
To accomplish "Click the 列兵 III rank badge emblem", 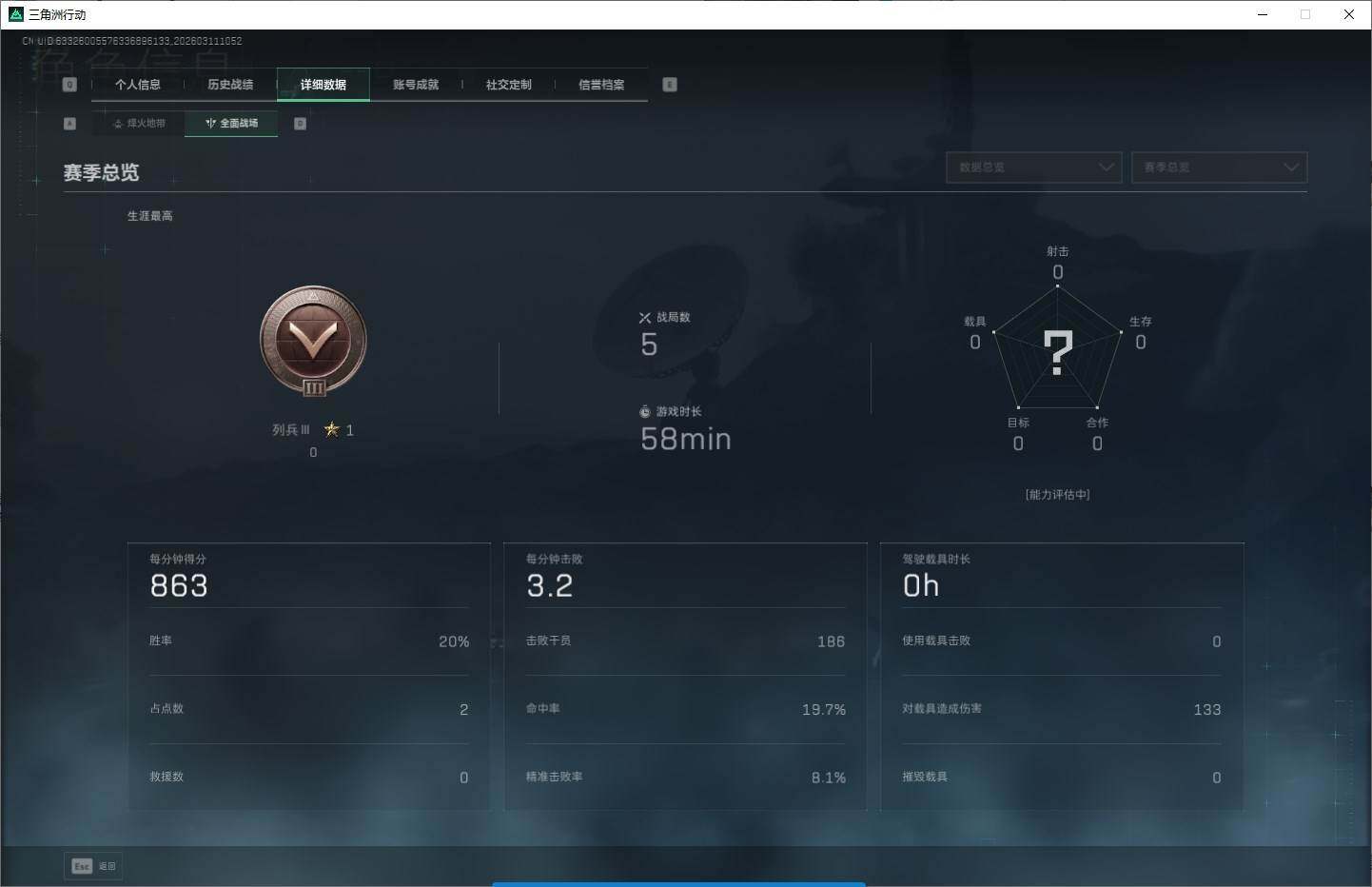I will pyautogui.click(x=313, y=342).
